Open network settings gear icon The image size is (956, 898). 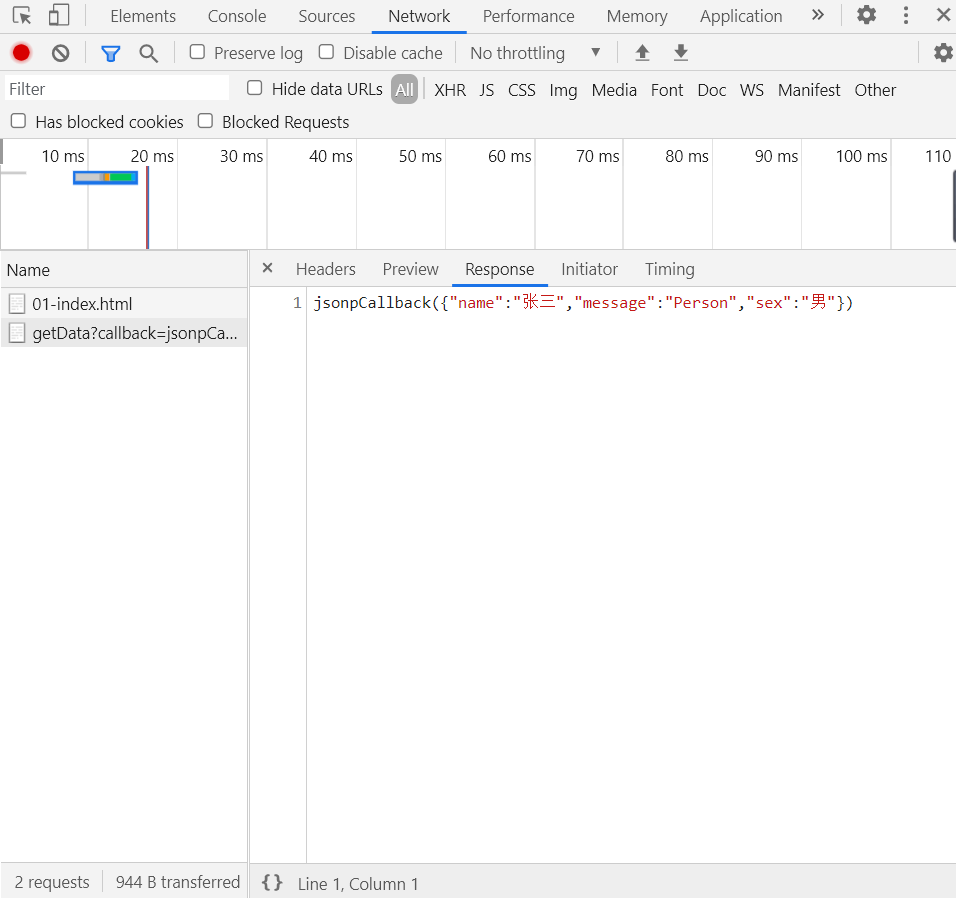pyautogui.click(x=943, y=52)
